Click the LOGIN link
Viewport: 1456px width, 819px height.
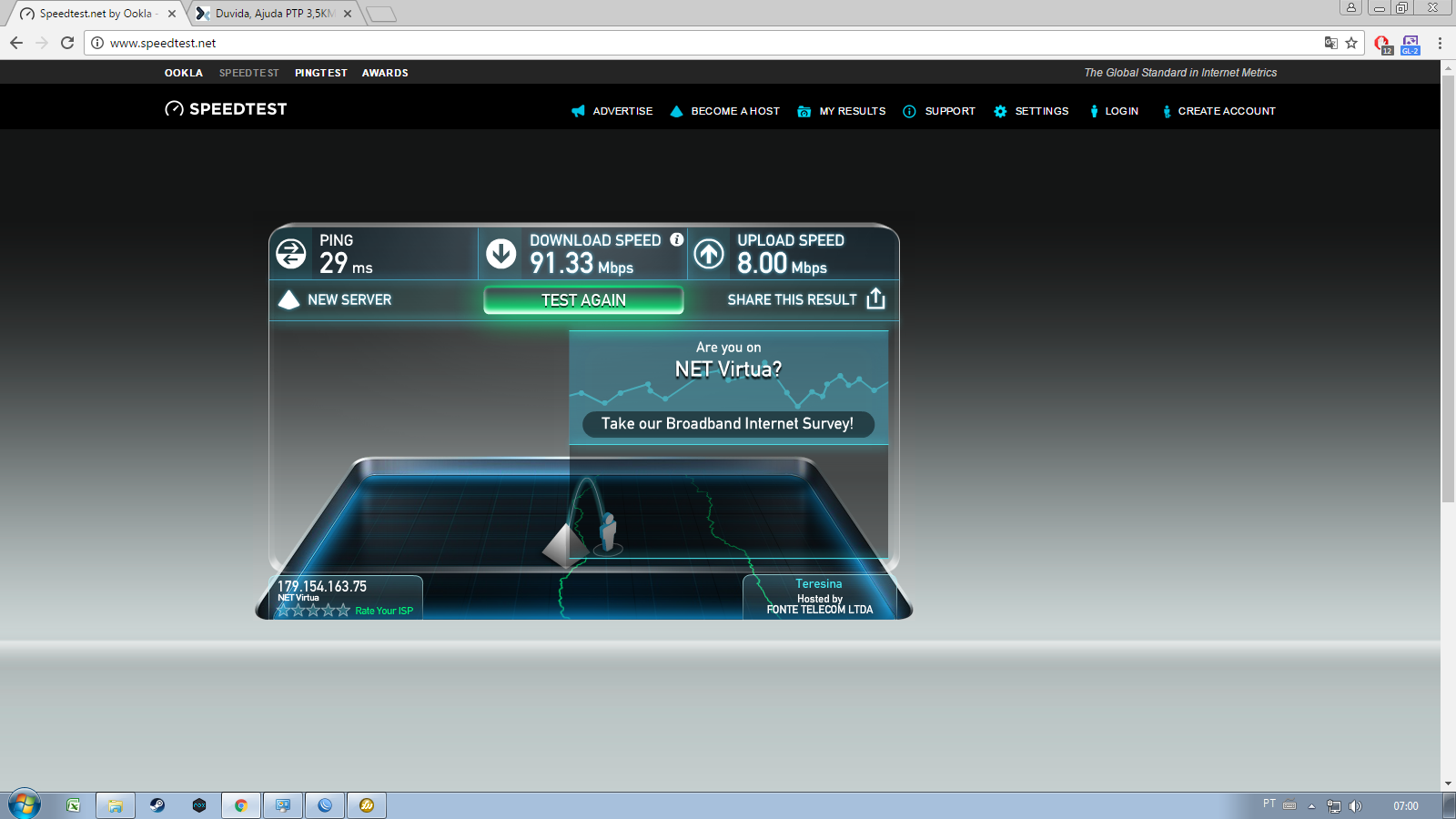(x=1122, y=111)
